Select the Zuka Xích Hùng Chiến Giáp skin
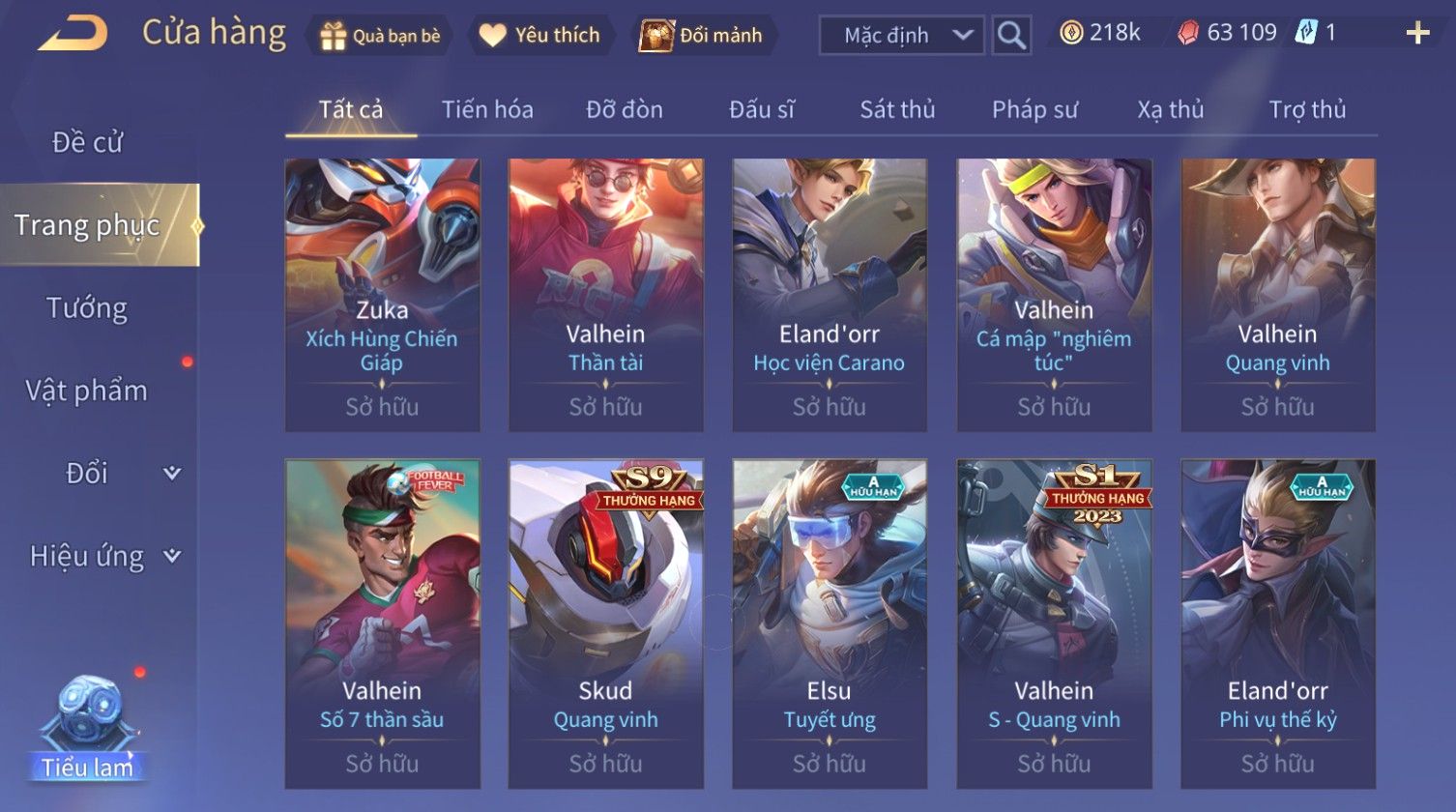The width and height of the screenshot is (1456, 812). pos(383,295)
